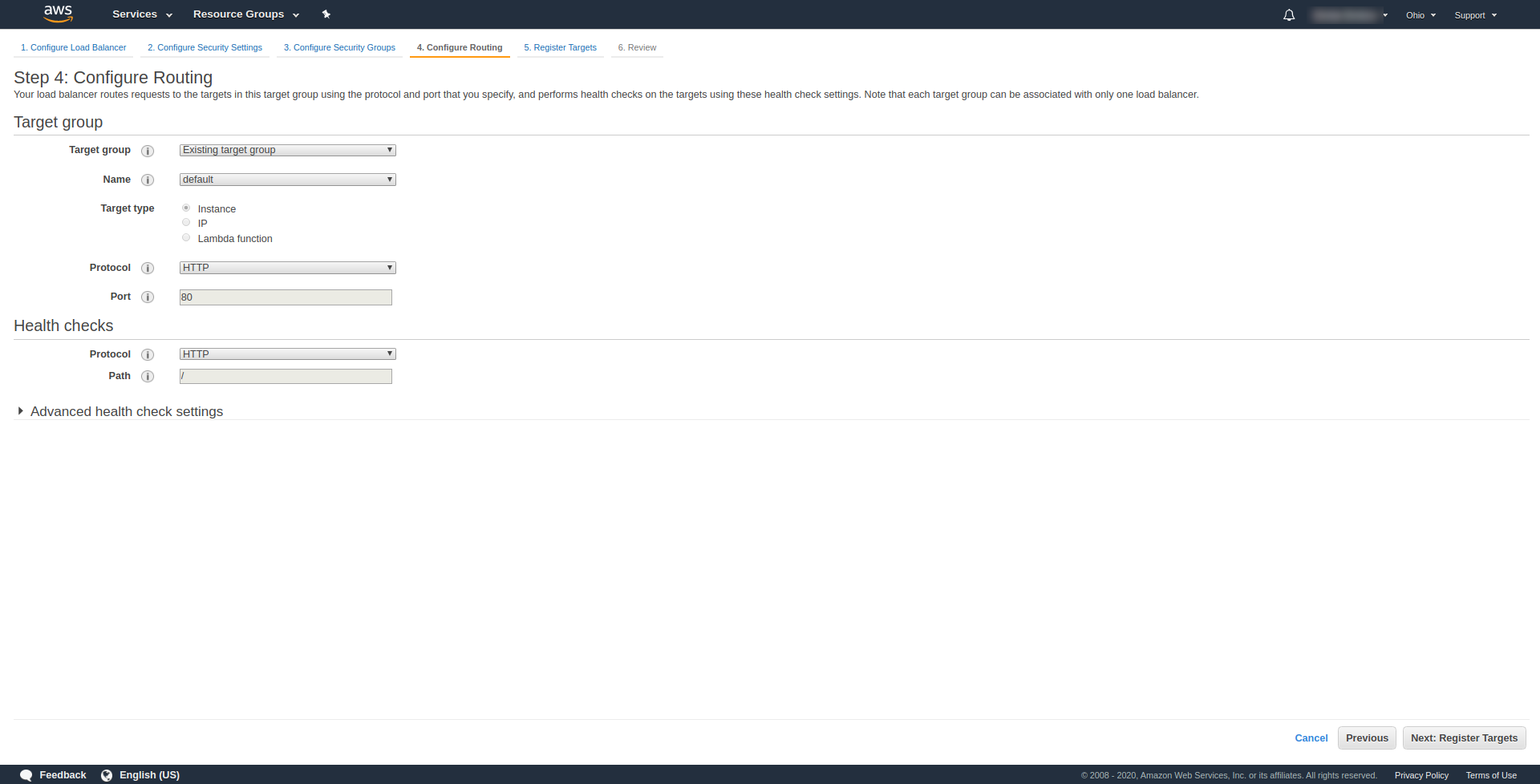This screenshot has height=784, width=1540.
Task: Show info for health check Protocol
Action: click(148, 355)
